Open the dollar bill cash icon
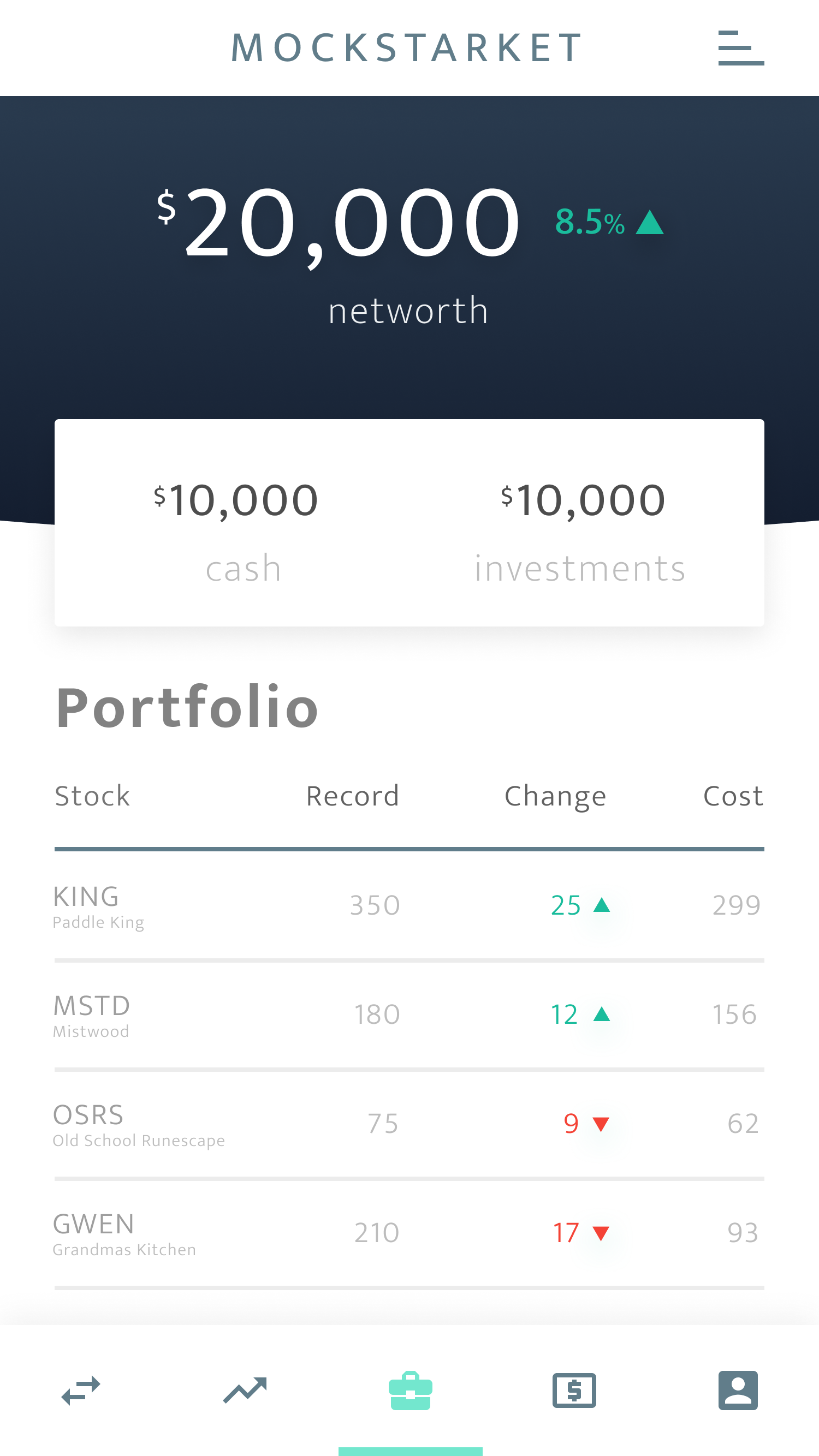This screenshot has width=819, height=1456. 574,1391
